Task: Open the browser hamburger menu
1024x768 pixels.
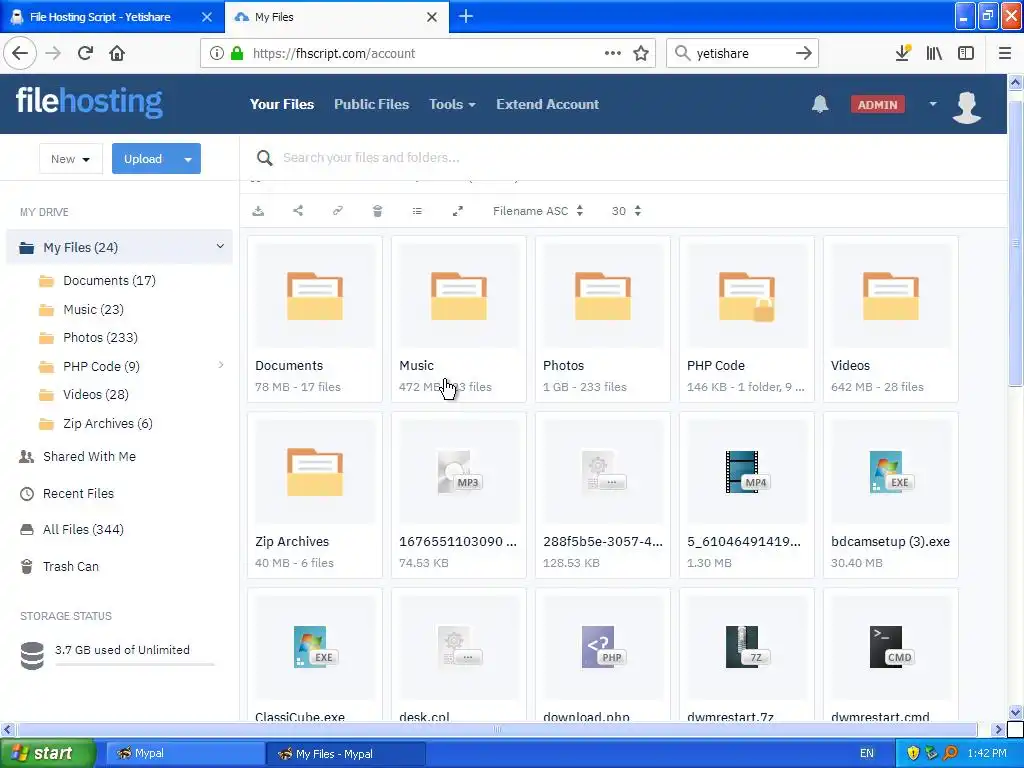Action: pyautogui.click(x=1004, y=53)
